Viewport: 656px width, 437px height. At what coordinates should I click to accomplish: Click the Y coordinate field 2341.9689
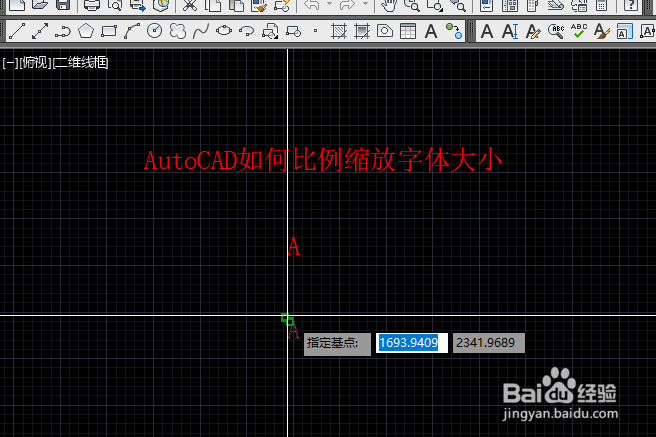click(489, 343)
